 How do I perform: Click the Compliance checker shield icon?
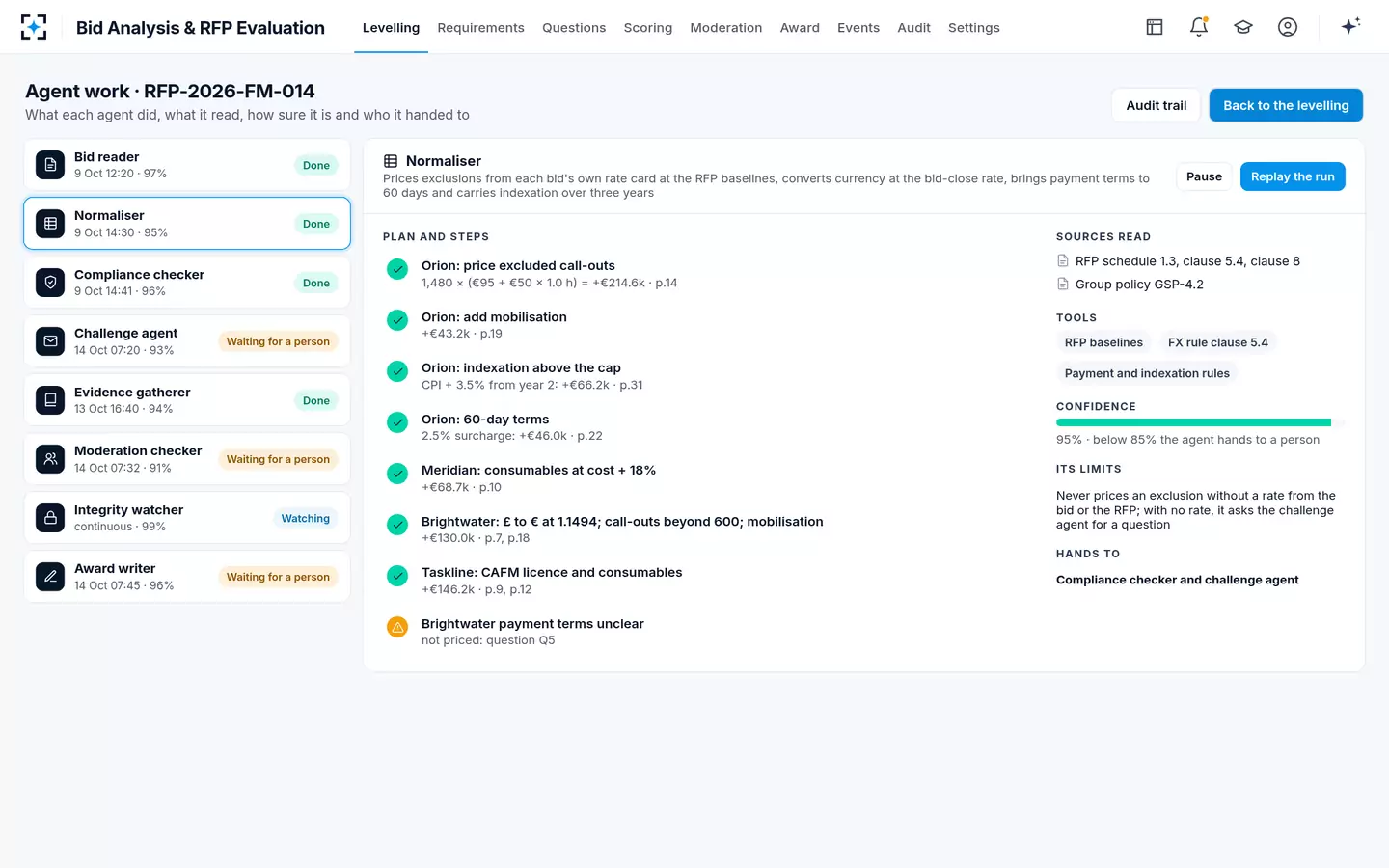point(50,283)
